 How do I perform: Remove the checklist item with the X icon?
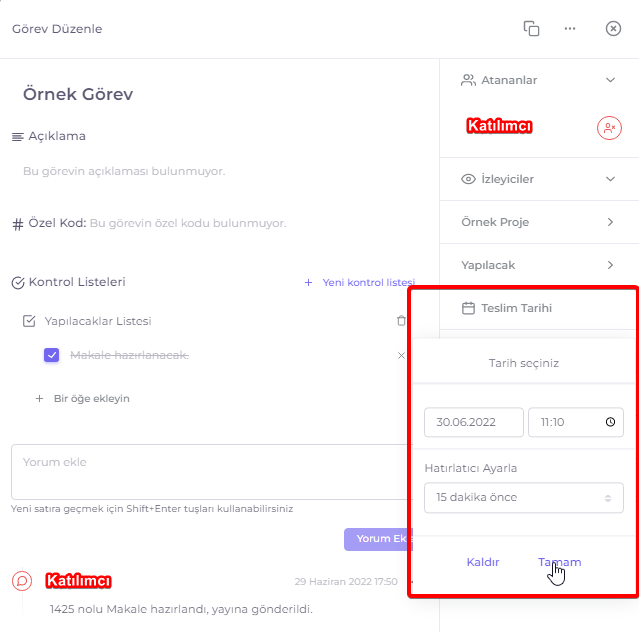pyautogui.click(x=401, y=355)
